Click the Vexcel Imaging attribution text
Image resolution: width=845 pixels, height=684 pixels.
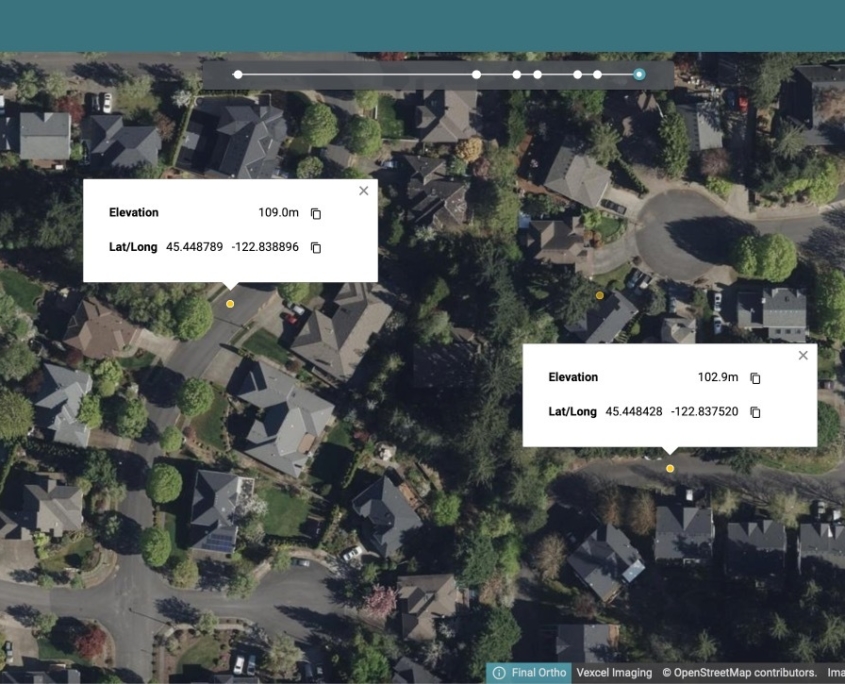(x=614, y=672)
